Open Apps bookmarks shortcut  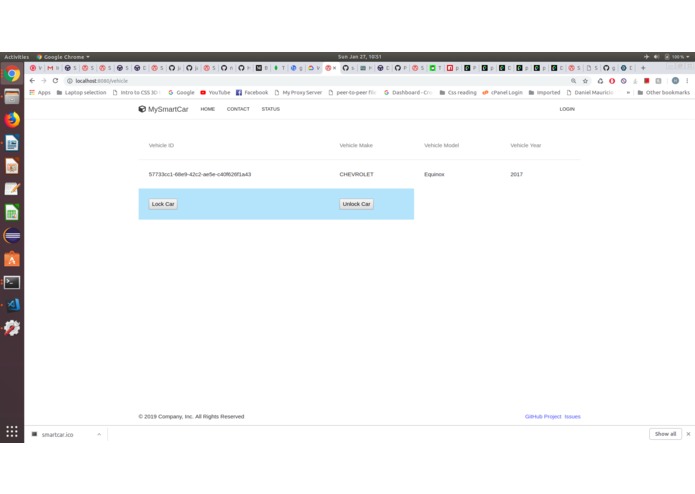pos(40,93)
